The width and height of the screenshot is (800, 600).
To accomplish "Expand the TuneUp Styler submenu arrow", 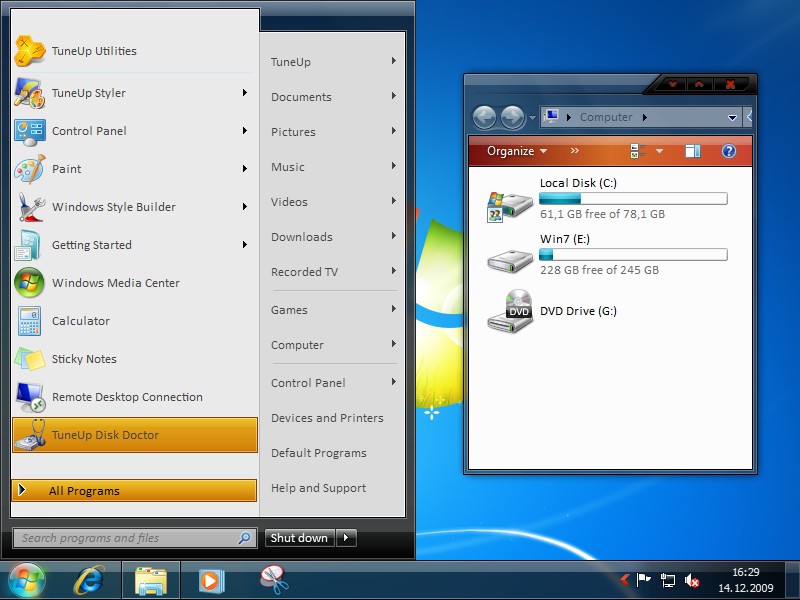I will click(244, 93).
